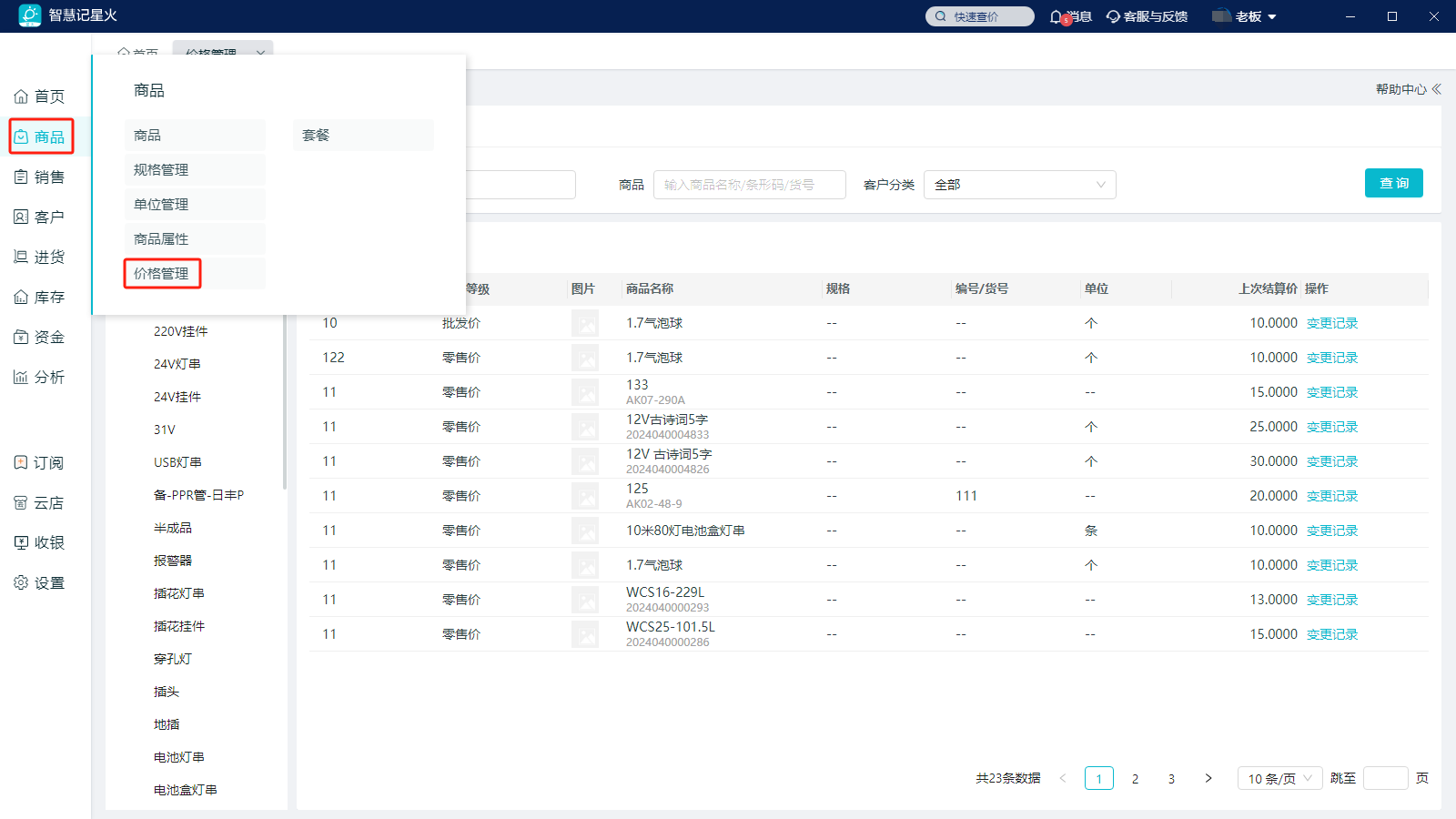This screenshot has height=819, width=1456.
Task: Open the 商品 sidebar section
Action: pos(41,136)
